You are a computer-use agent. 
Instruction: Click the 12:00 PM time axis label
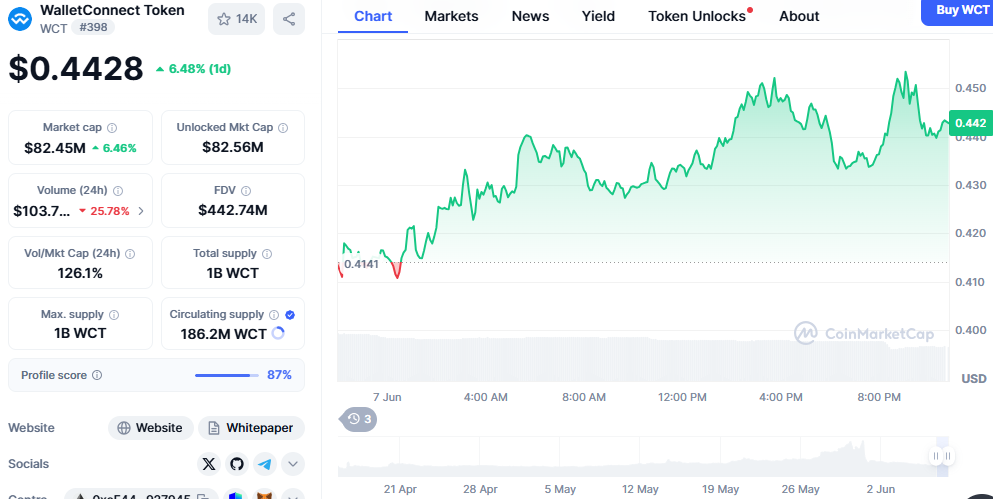[x=681, y=398]
